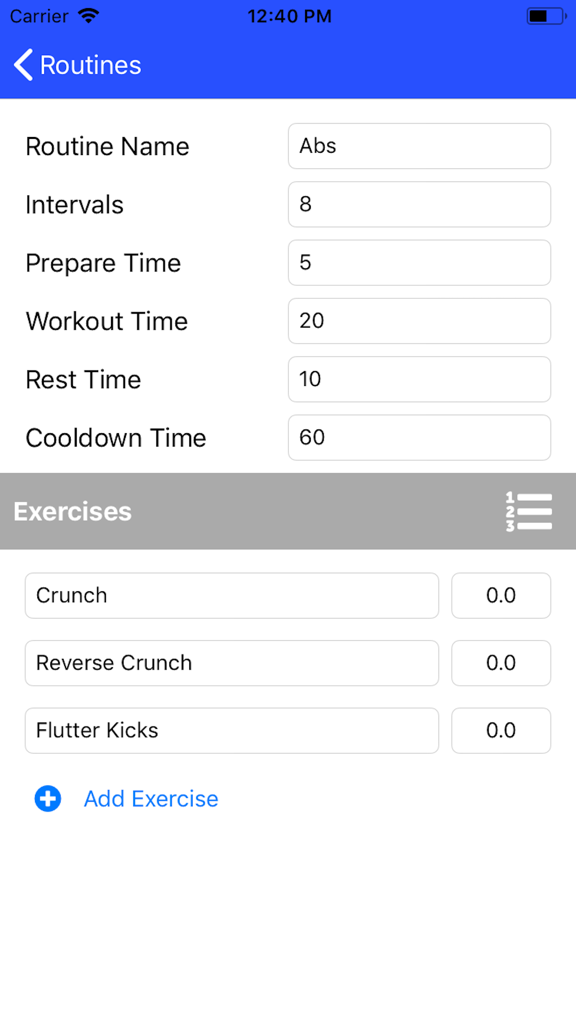Edit the Intervals value of 8
This screenshot has width=576, height=1024.
pos(418,204)
